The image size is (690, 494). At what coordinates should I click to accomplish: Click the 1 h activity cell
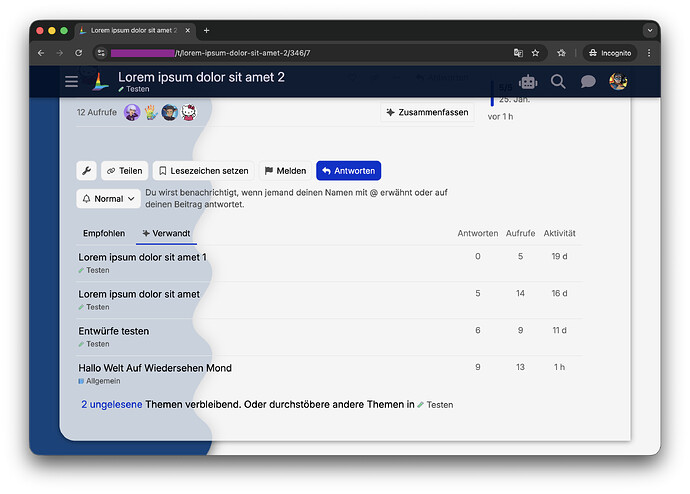pos(559,367)
